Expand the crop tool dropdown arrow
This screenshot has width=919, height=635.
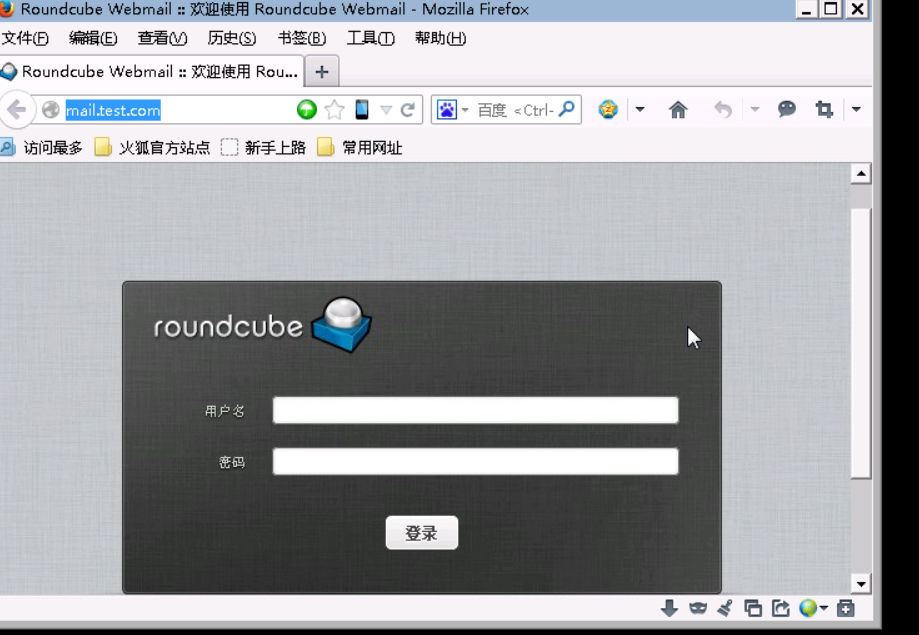click(x=856, y=109)
